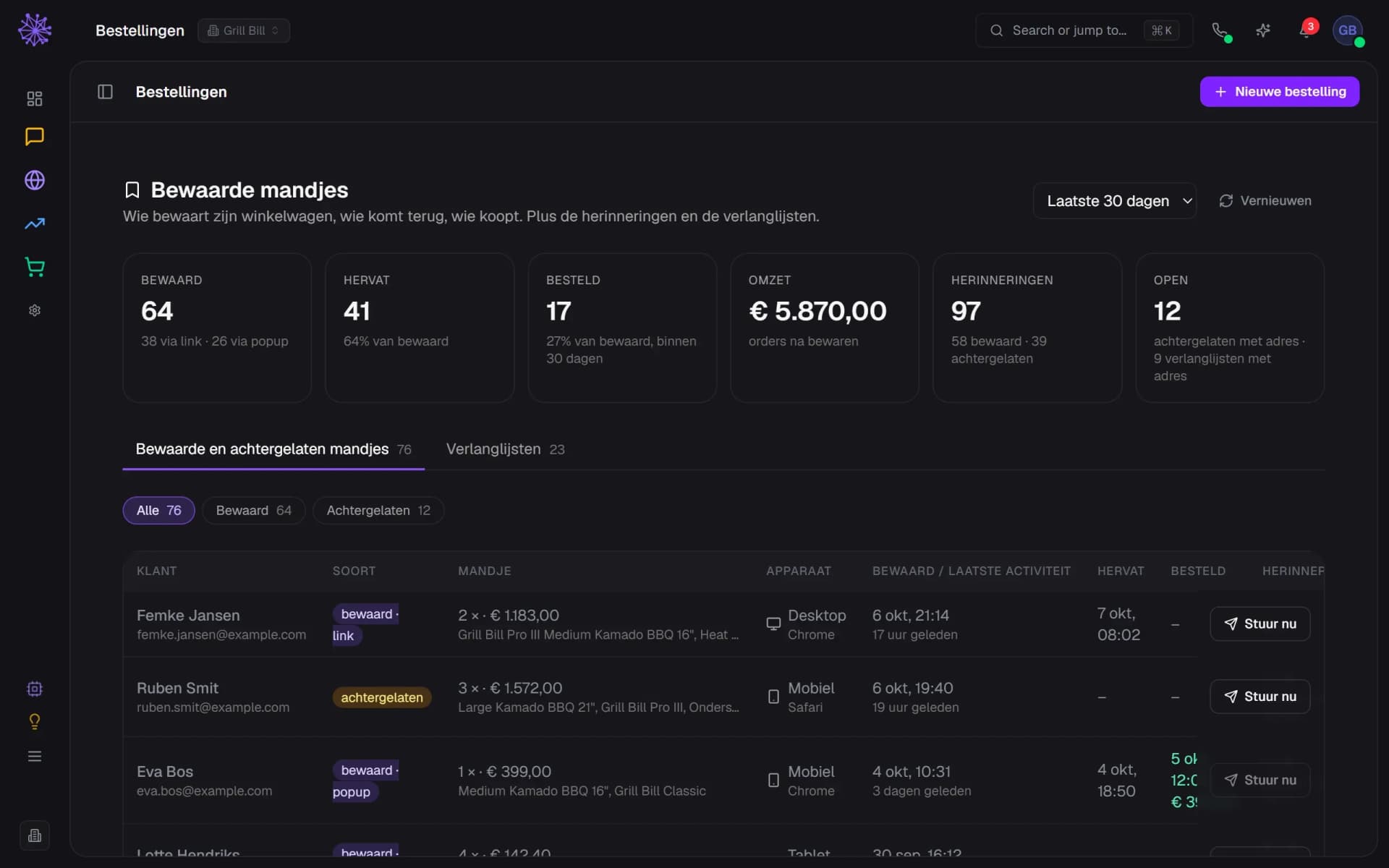Click femke.jansen@example.com email
This screenshot has height=868, width=1389.
pos(221,635)
